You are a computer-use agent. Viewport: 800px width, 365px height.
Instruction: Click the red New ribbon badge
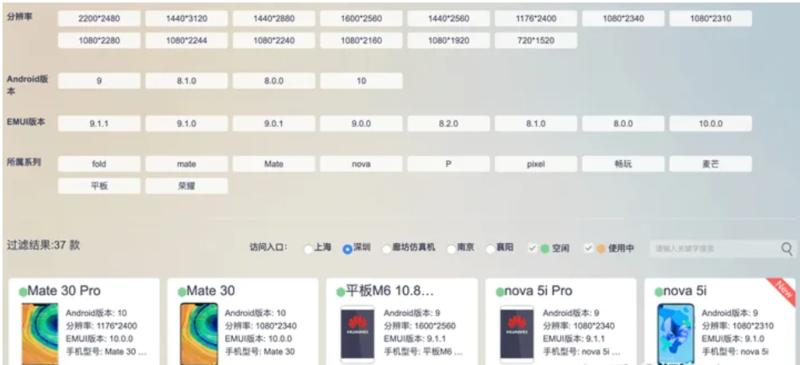pos(782,291)
